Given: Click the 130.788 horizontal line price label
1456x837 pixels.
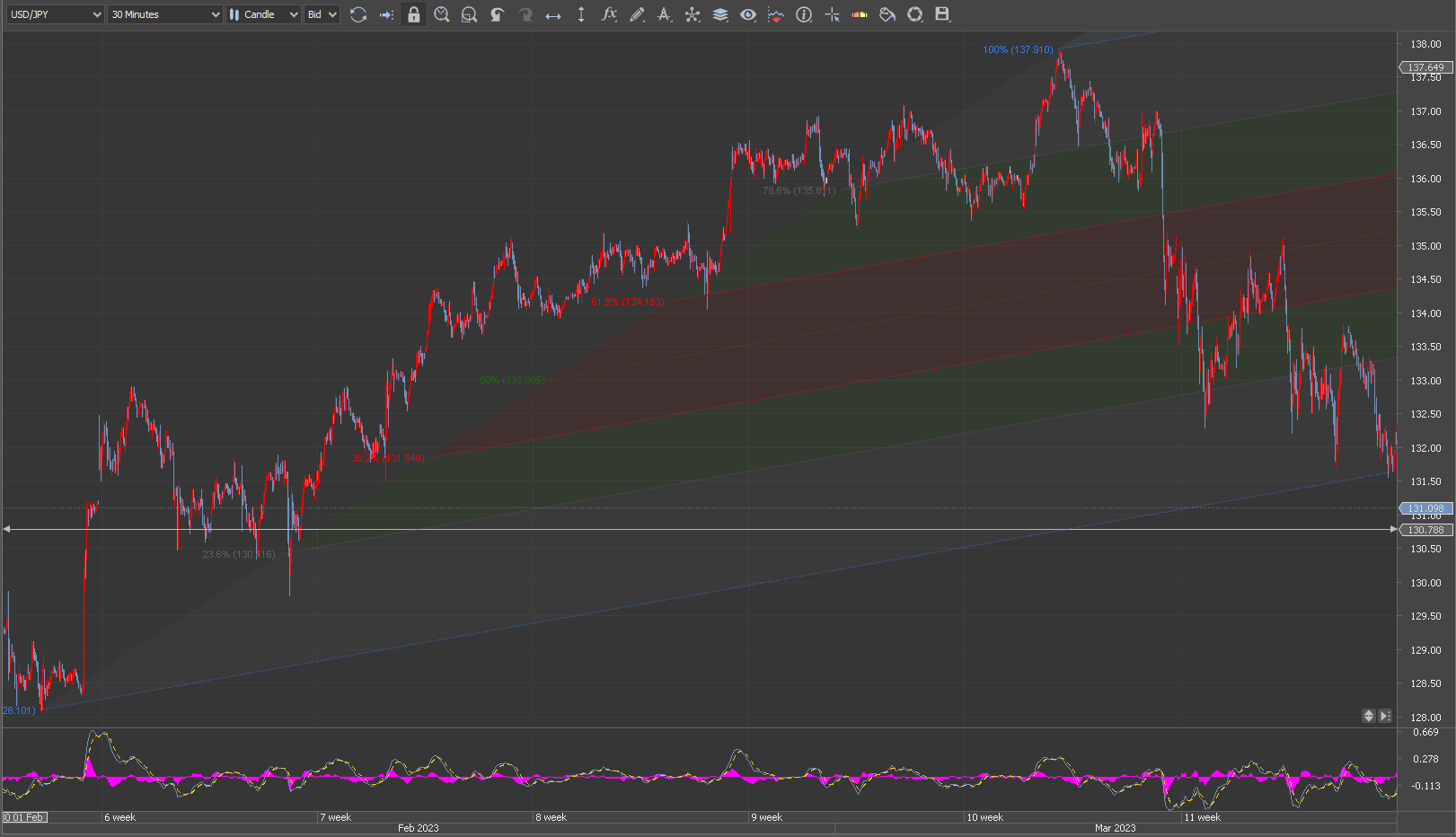Looking at the screenshot, I should click(1425, 530).
